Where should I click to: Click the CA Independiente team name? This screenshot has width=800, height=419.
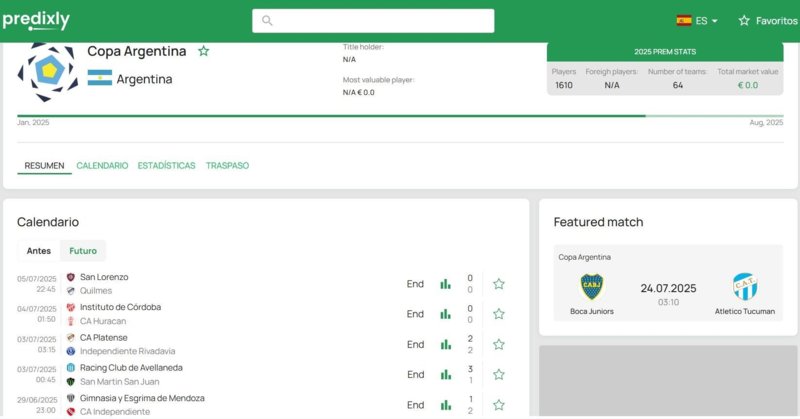(115, 412)
